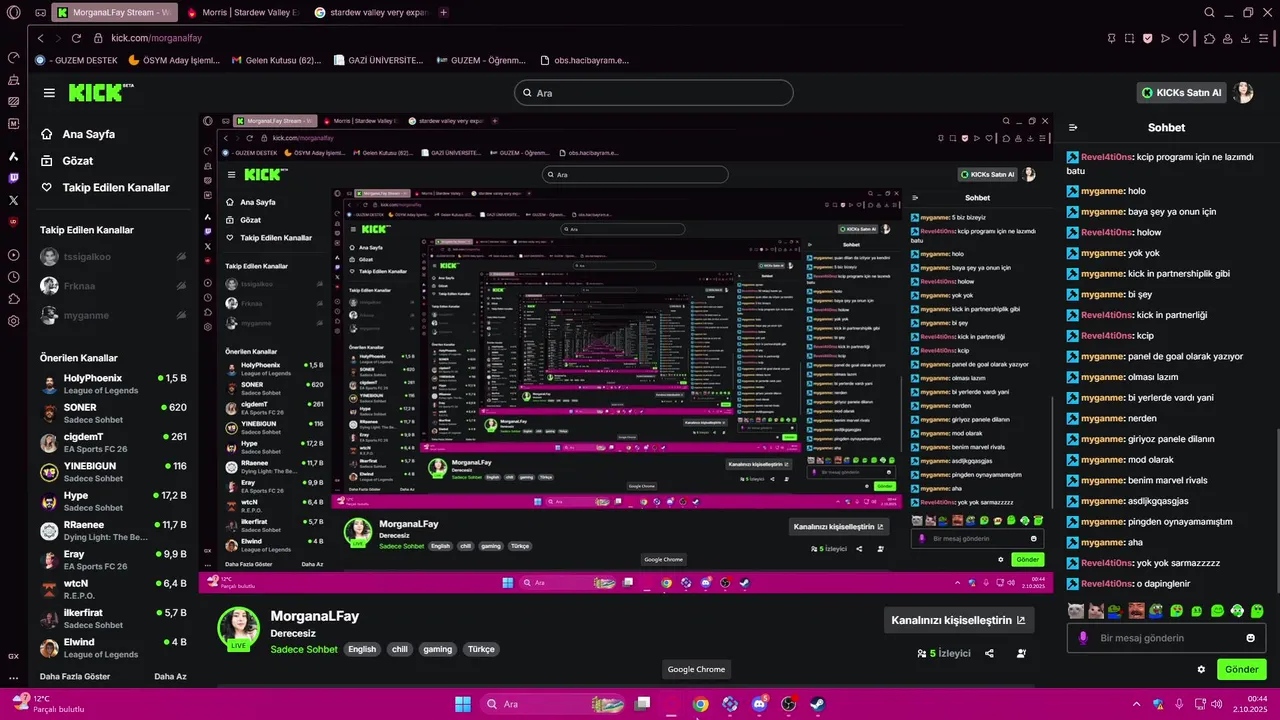Open YINEBIGUN recommended channel
Viewport: 1280px width, 720px height.
point(113,472)
